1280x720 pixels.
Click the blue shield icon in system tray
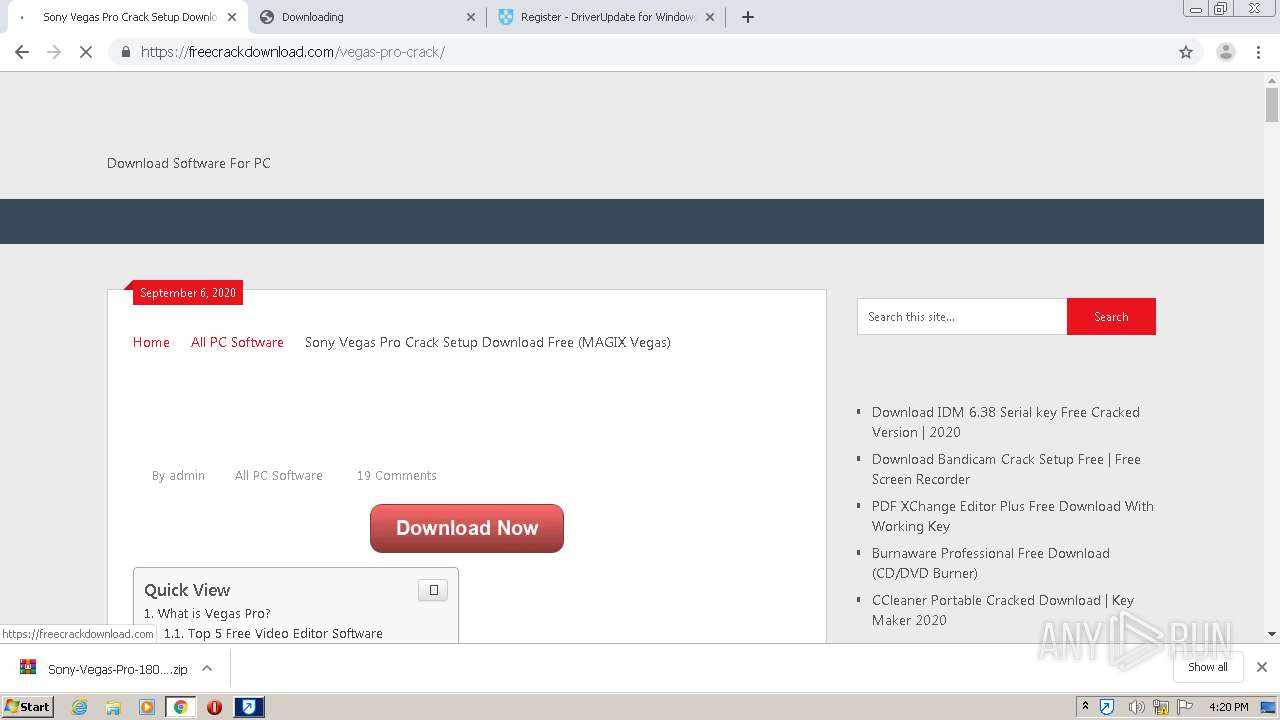tap(1107, 707)
